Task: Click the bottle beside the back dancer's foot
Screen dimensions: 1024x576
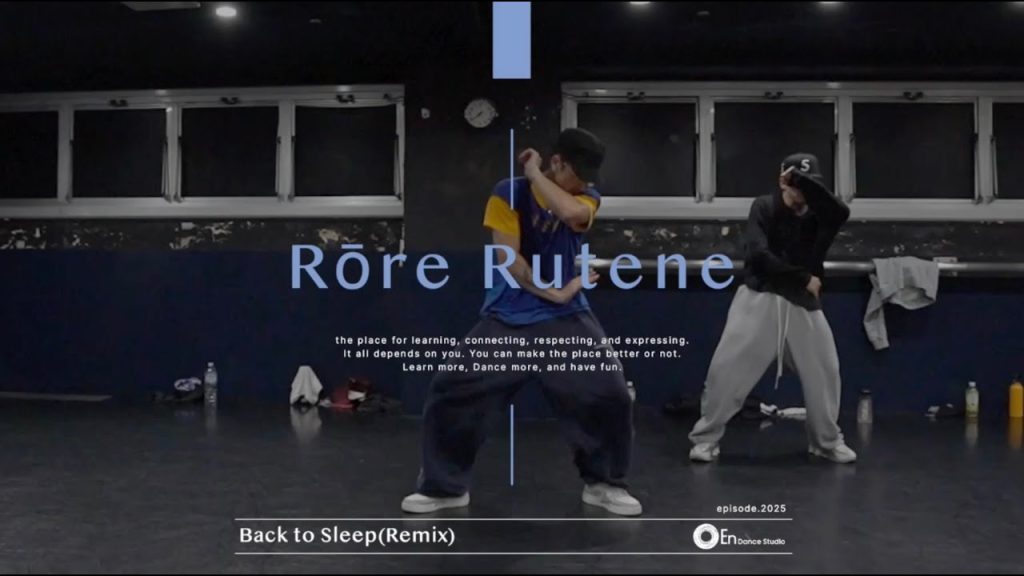Action: [x=864, y=406]
